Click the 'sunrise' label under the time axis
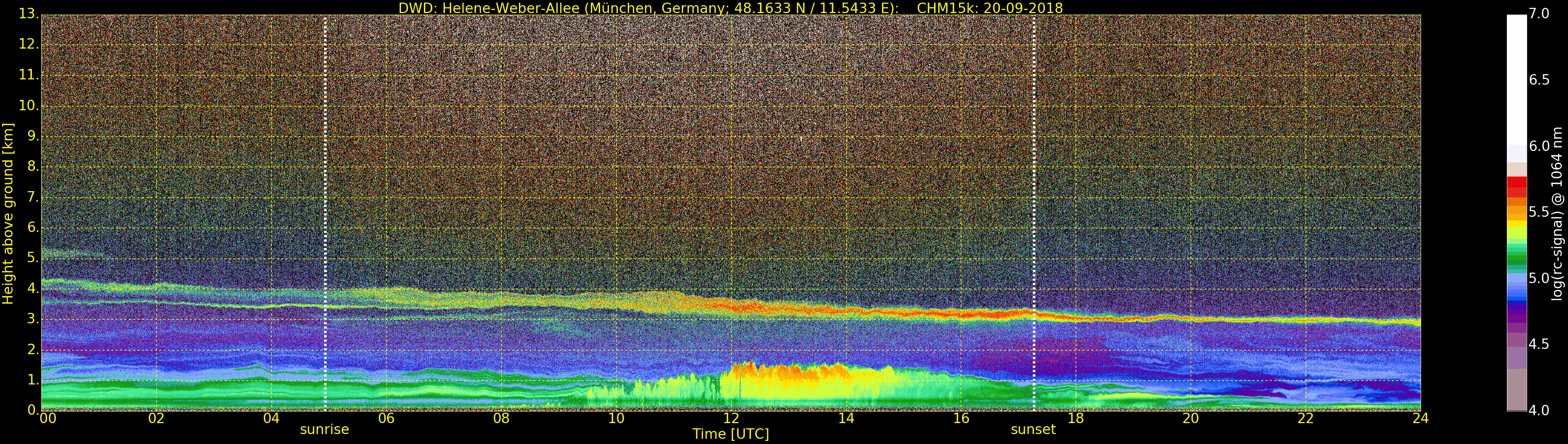Viewport: 1568px width, 444px height. click(325, 429)
